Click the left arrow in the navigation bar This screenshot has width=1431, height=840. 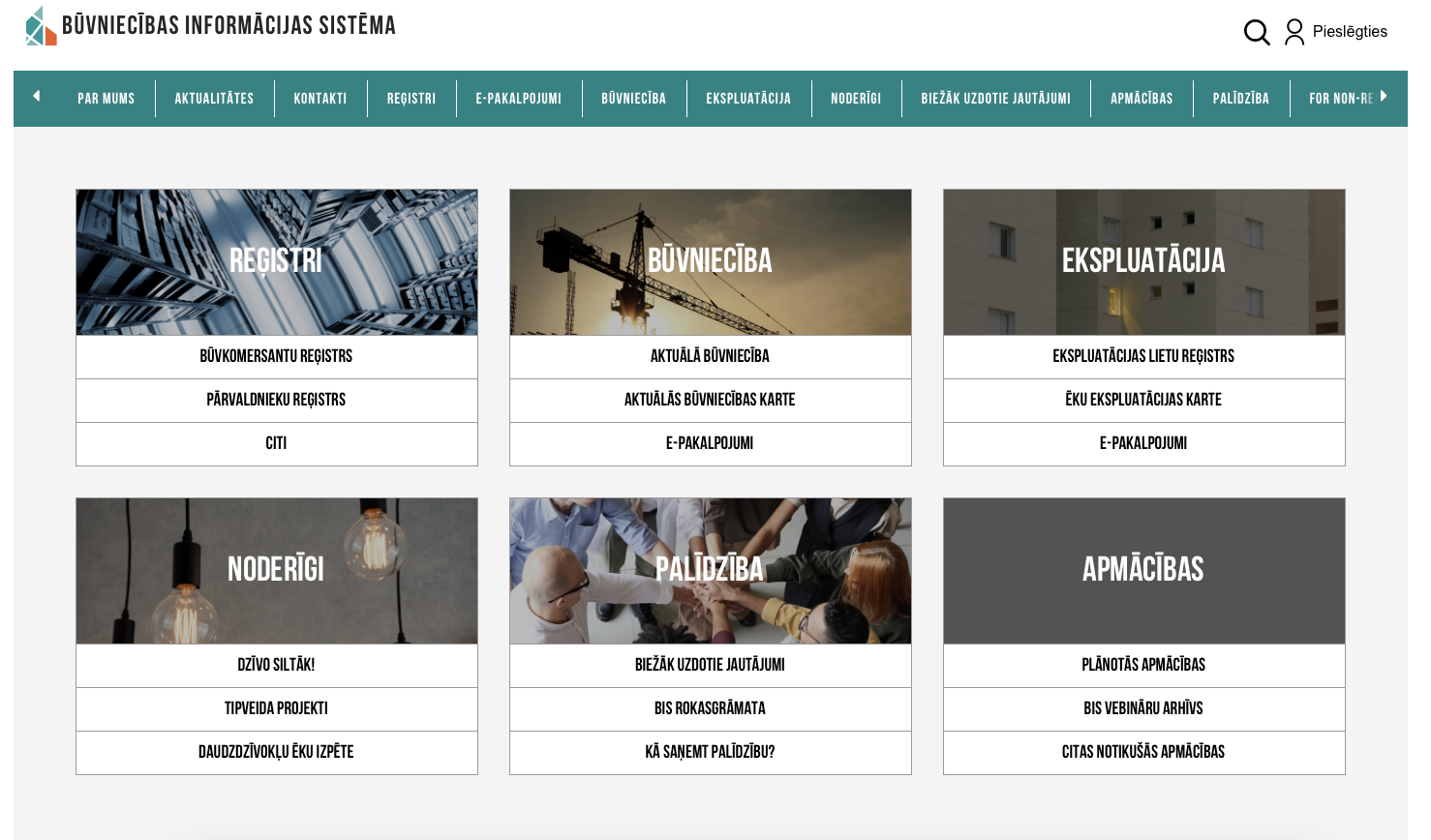click(37, 96)
